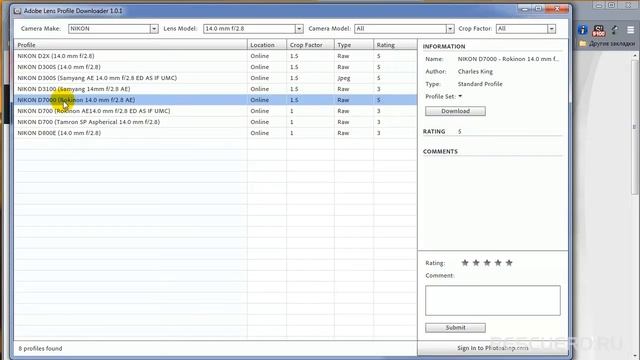Select the NIKON D800E (14.0 mm f/2.8) profile
The image size is (640, 360).
click(216, 133)
